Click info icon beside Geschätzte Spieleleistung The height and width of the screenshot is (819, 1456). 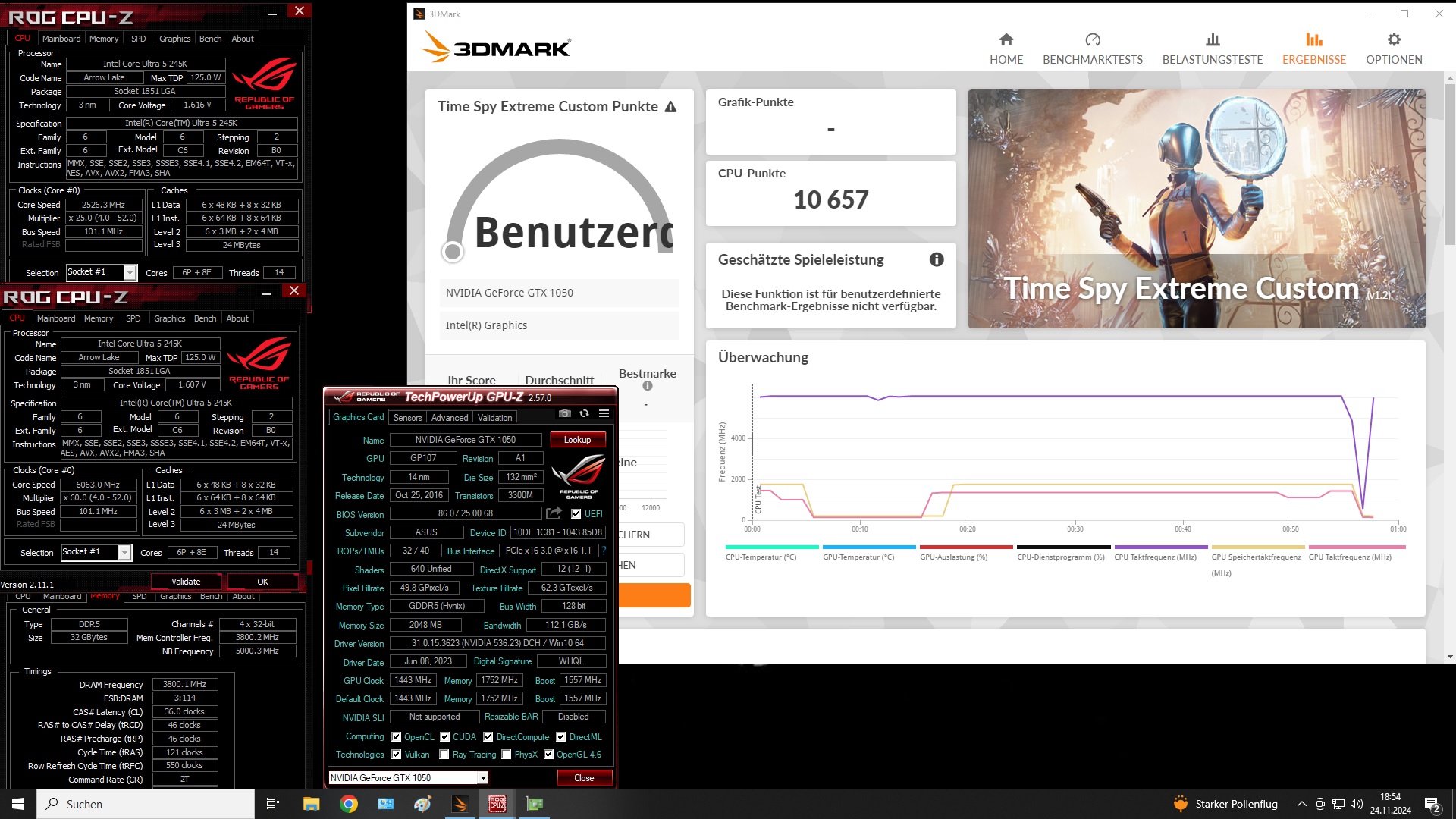937,259
